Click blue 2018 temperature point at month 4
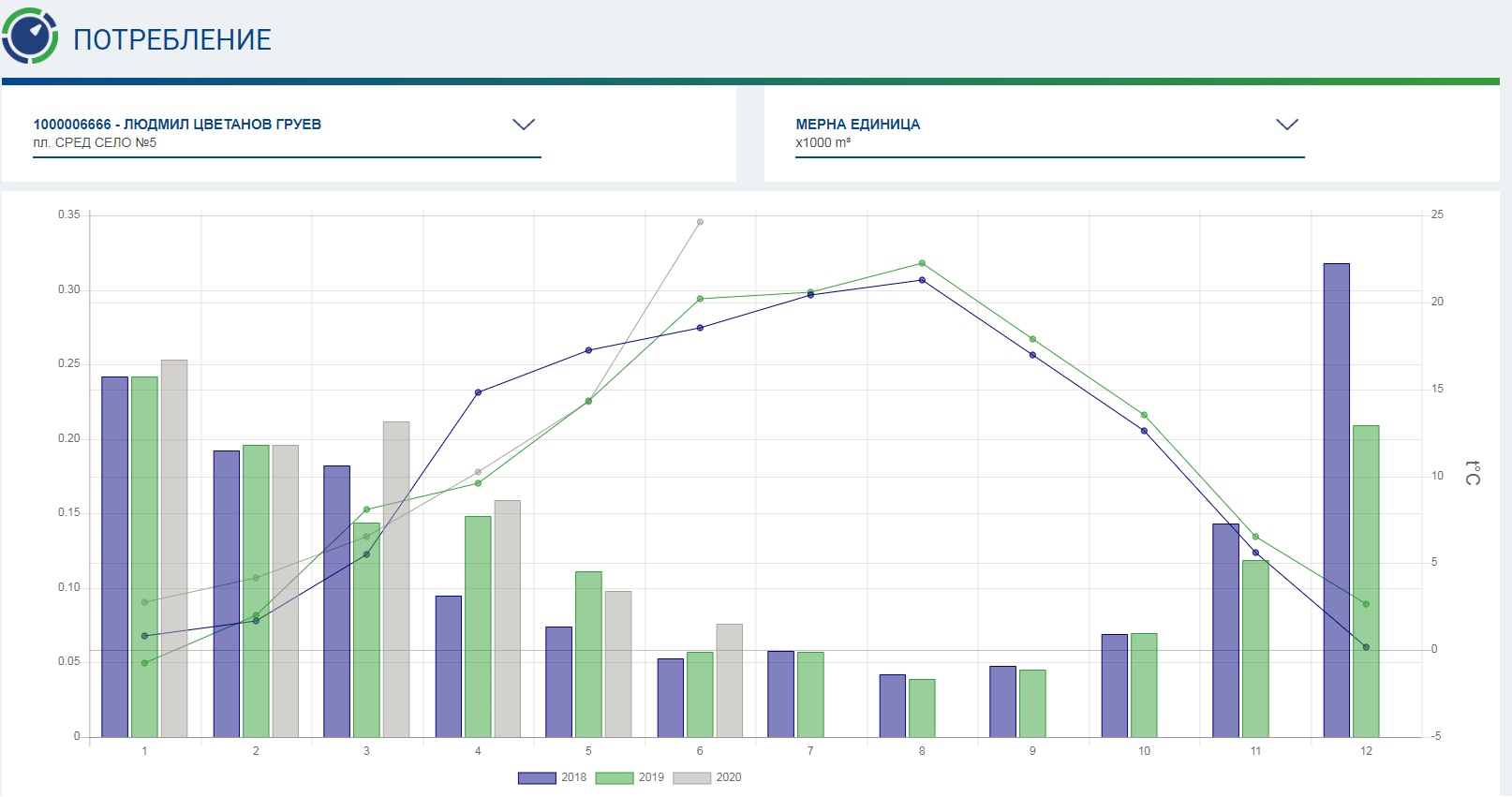Image resolution: width=1512 pixels, height=797 pixels. tap(478, 392)
